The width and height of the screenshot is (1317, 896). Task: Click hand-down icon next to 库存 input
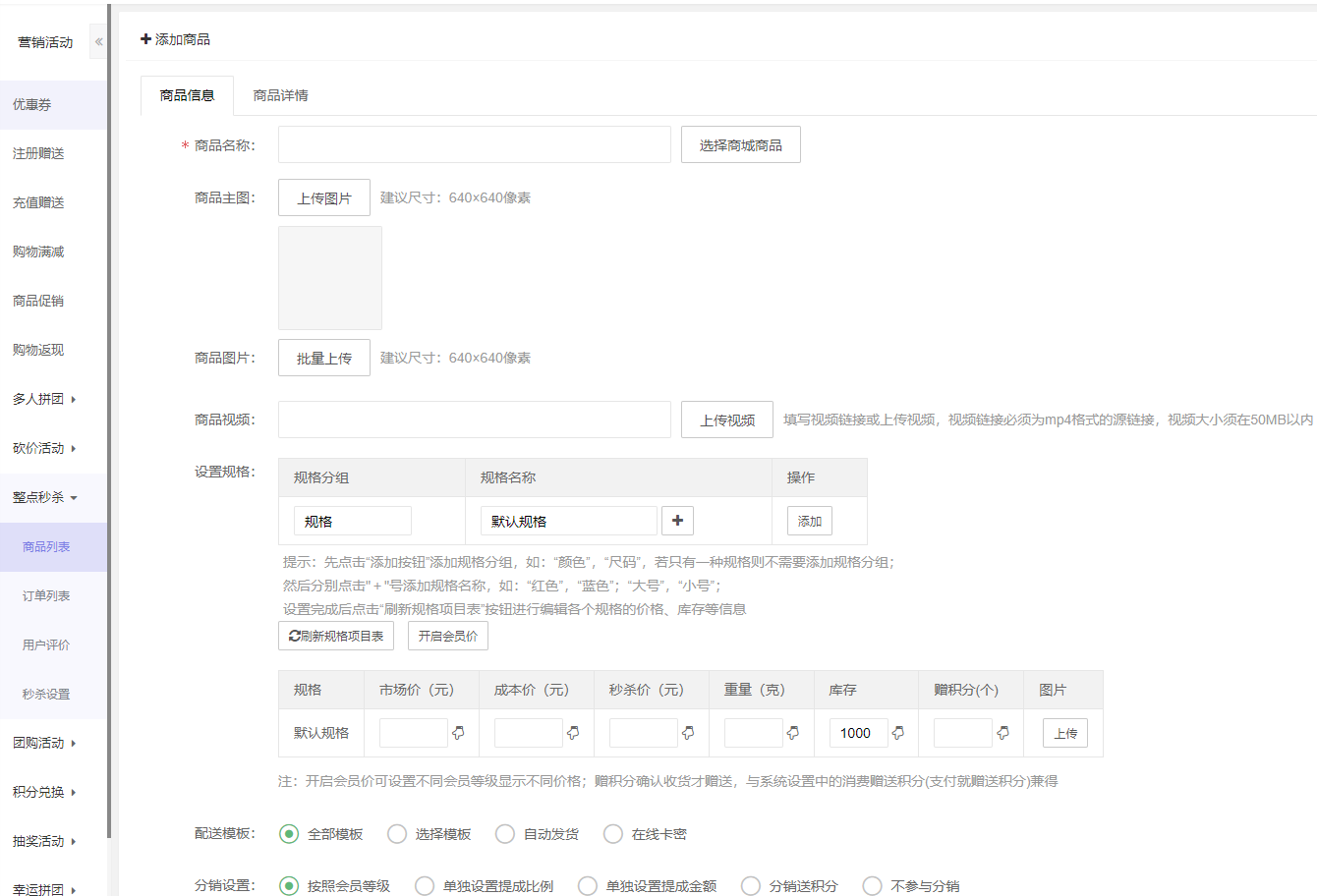point(898,733)
